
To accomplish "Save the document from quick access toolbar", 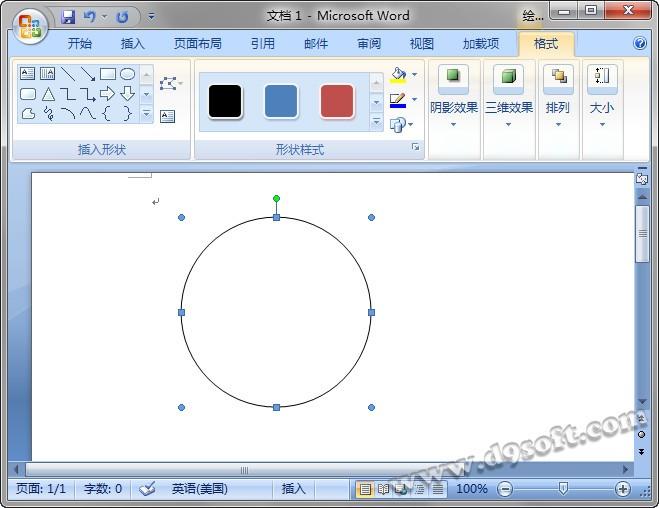I will click(x=68, y=17).
